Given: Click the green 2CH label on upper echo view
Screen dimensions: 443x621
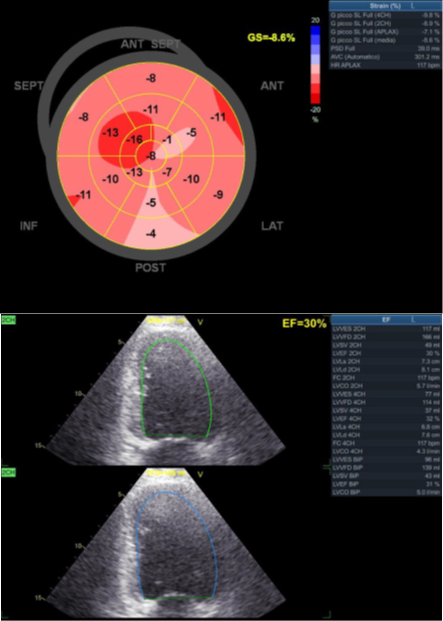Looking at the screenshot, I should 7,321.
